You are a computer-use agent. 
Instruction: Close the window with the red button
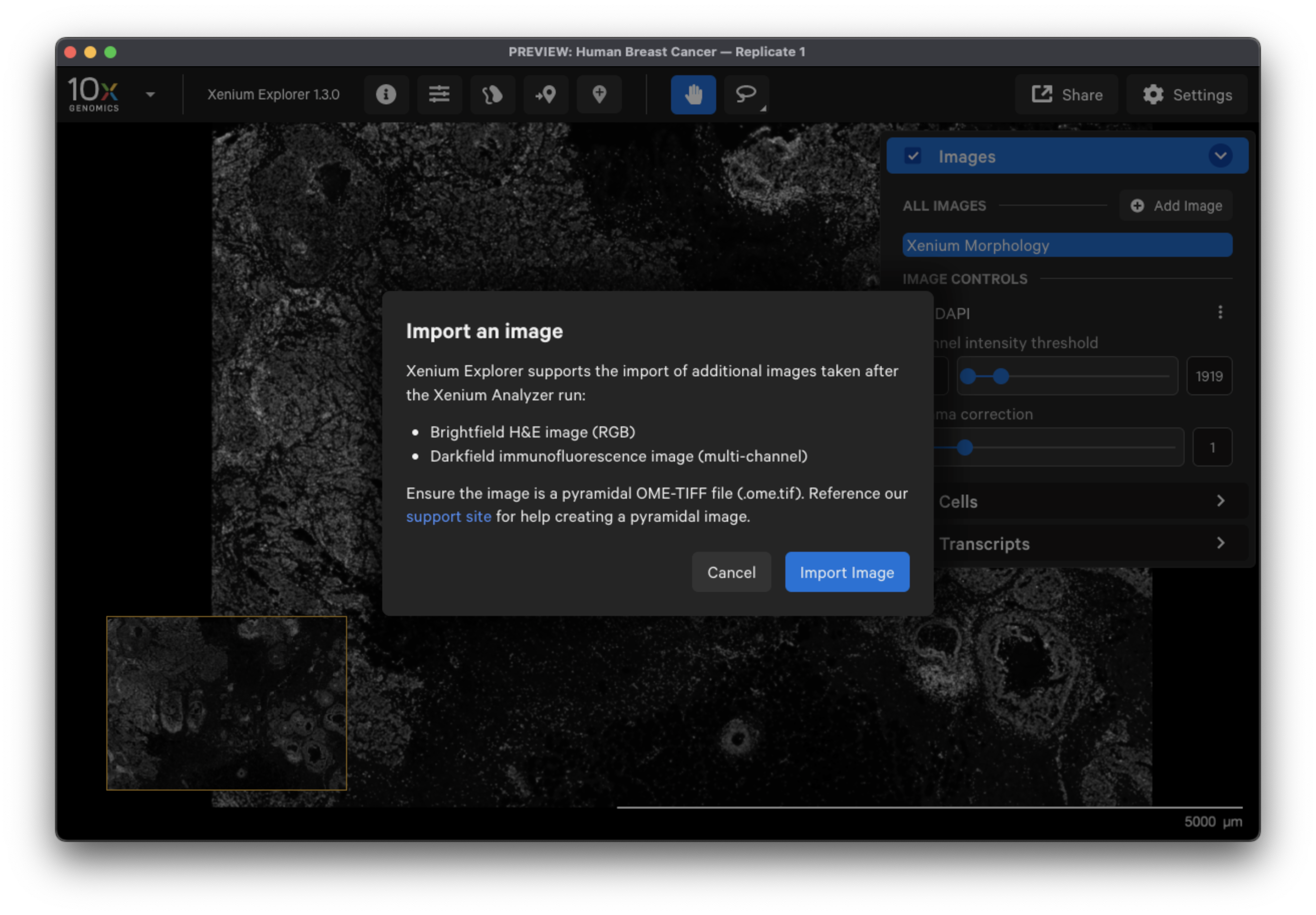tap(70, 52)
